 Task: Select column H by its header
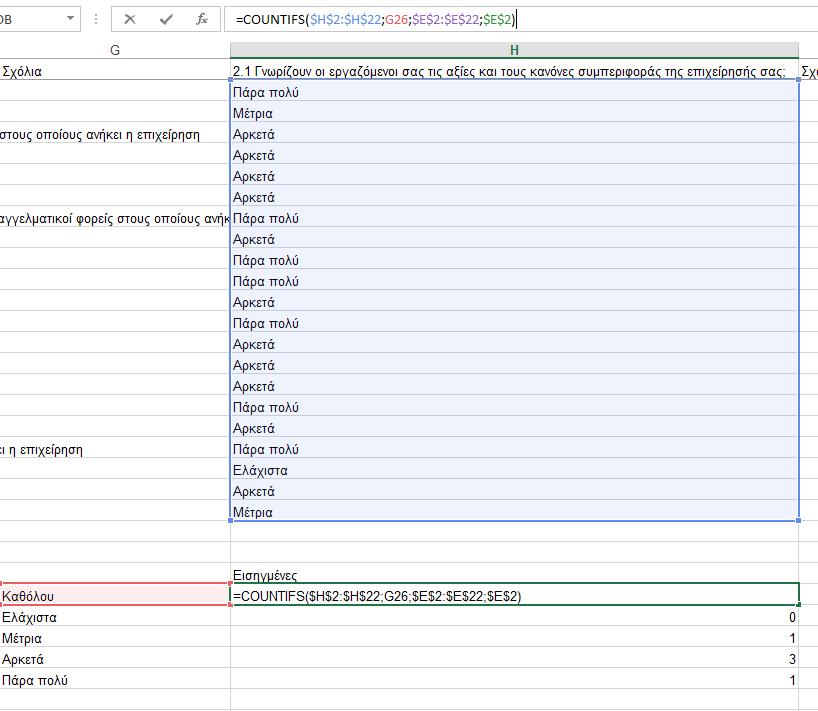click(x=514, y=50)
